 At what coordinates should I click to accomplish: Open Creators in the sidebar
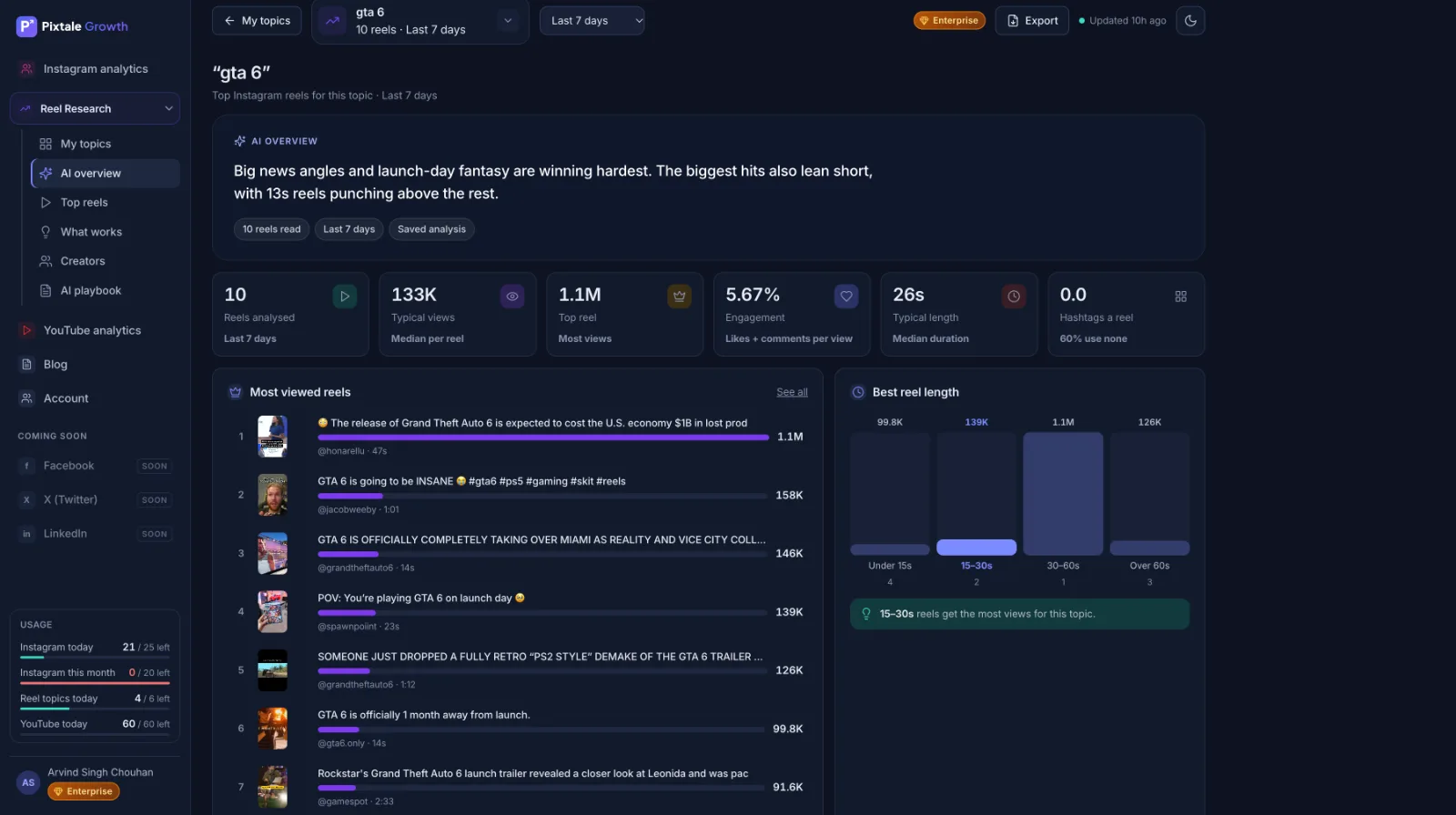coord(106,261)
